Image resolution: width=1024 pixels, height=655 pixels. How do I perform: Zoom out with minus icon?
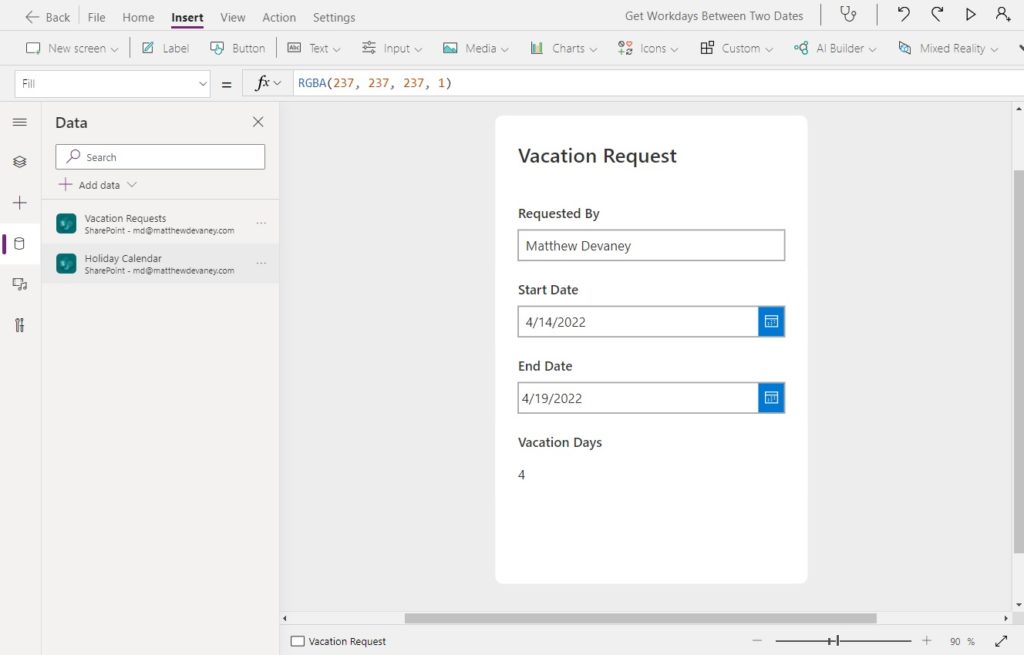pos(757,641)
